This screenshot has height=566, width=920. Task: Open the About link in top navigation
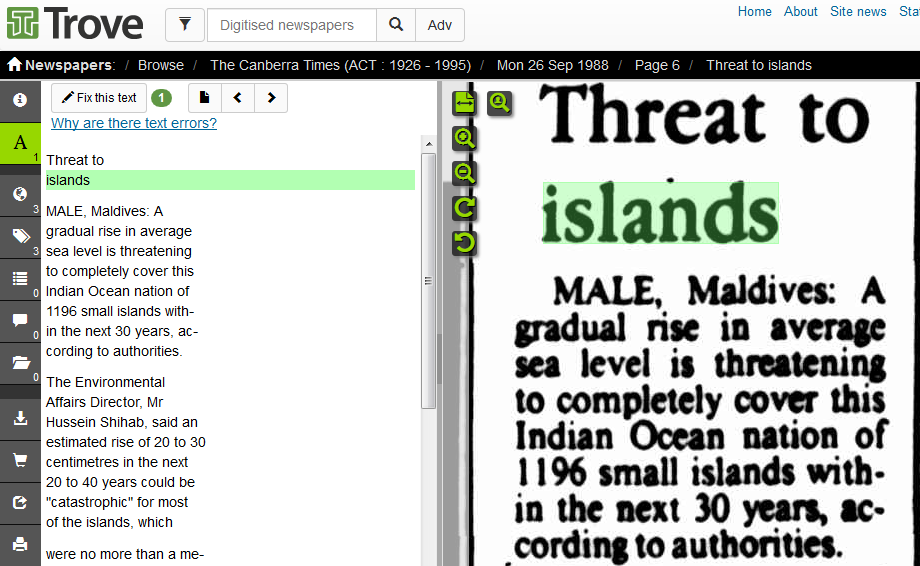click(801, 12)
